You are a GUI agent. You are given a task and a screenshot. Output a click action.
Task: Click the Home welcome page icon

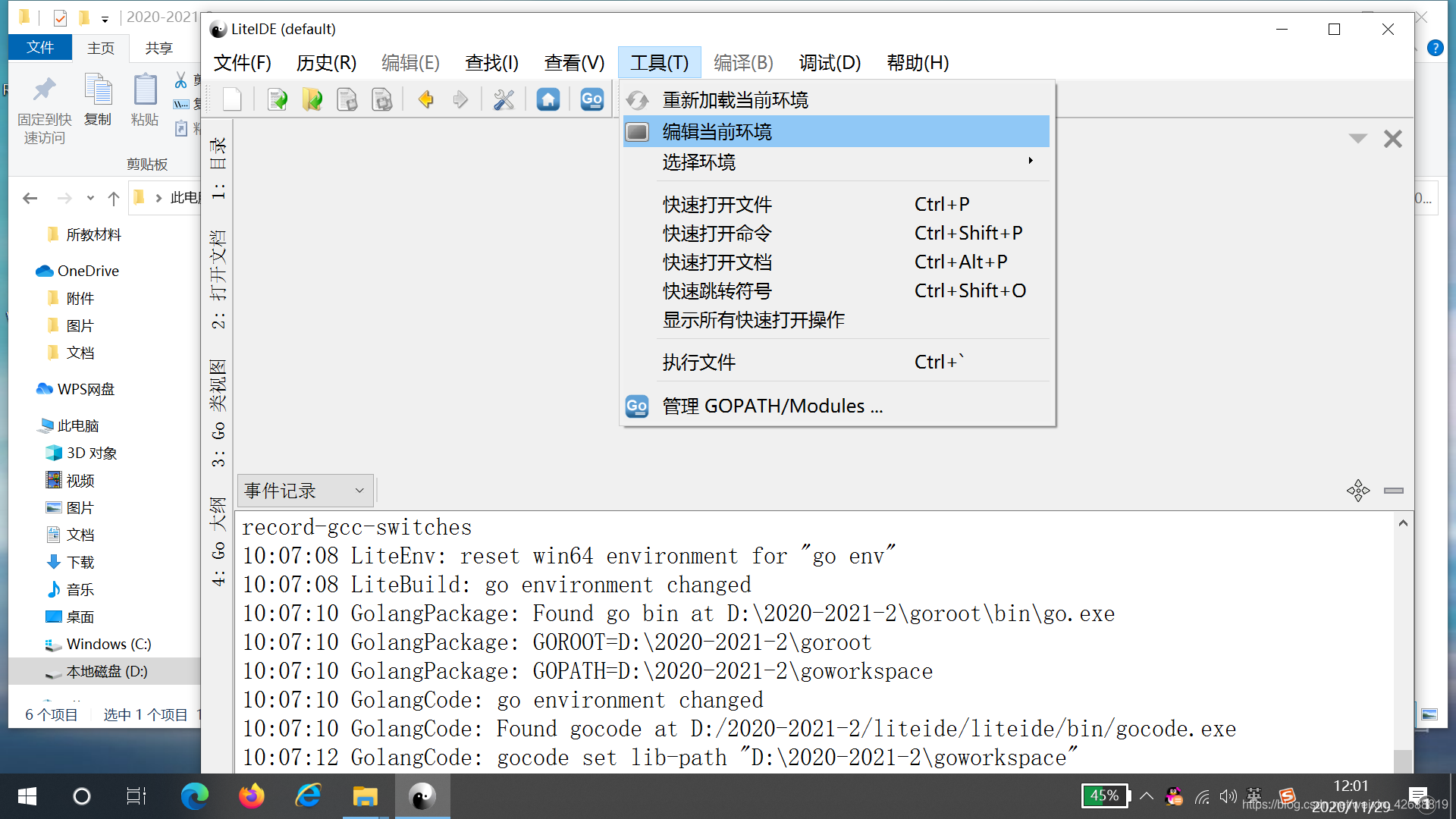(548, 99)
